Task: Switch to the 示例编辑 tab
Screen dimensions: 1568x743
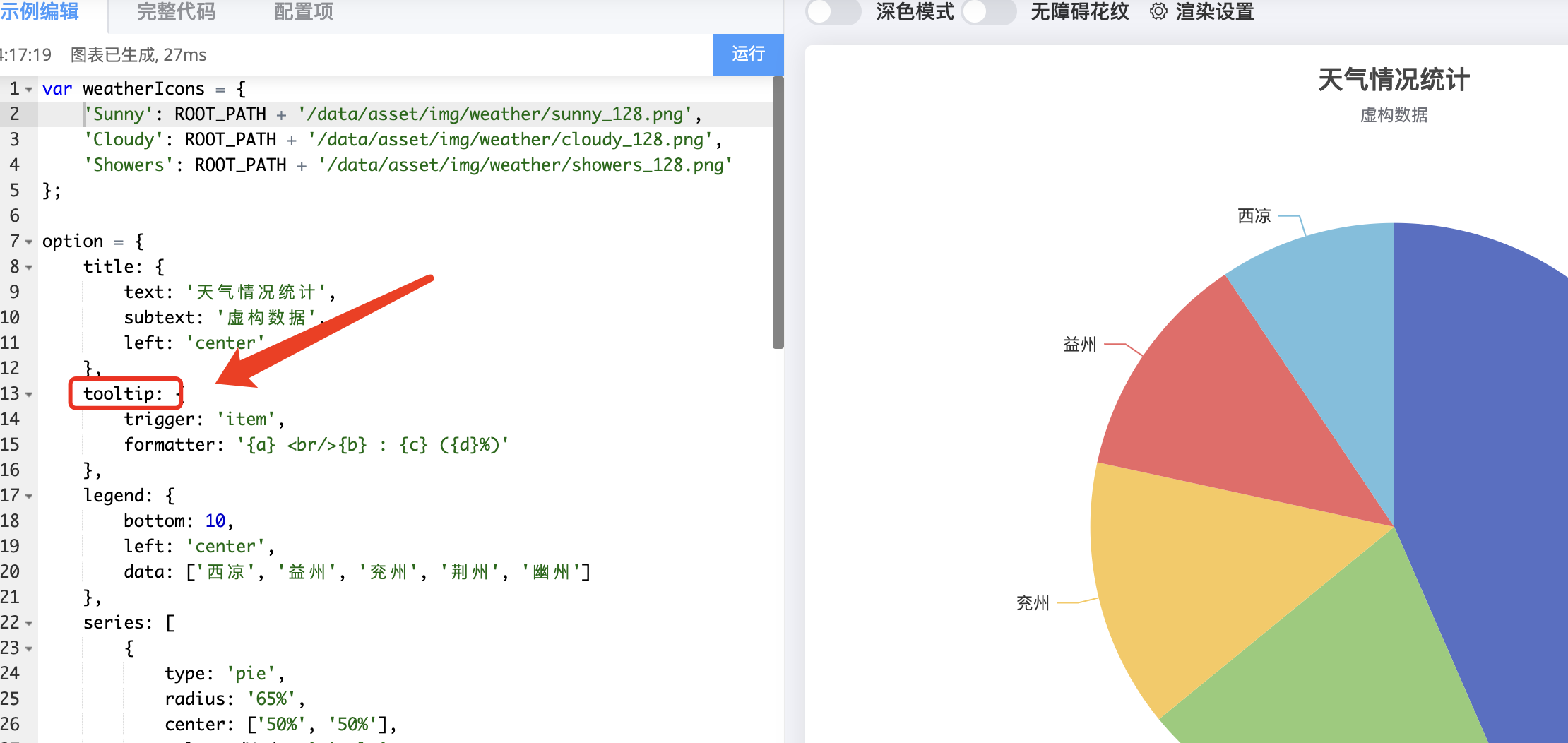Action: tap(40, 12)
